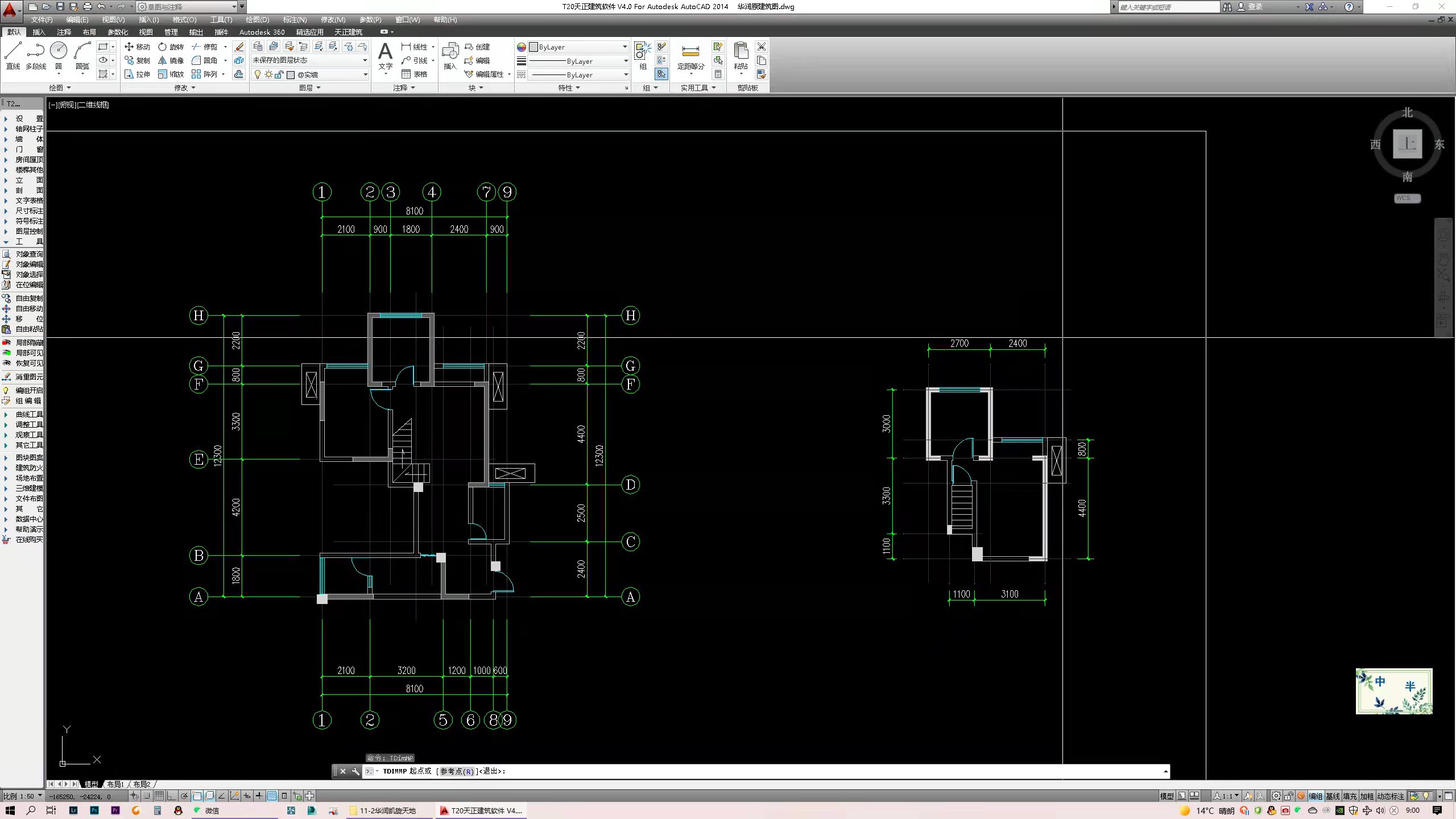Toggle snap mode in status bar
Viewport: 1456px width, 819px height.
pyautogui.click(x=147, y=796)
